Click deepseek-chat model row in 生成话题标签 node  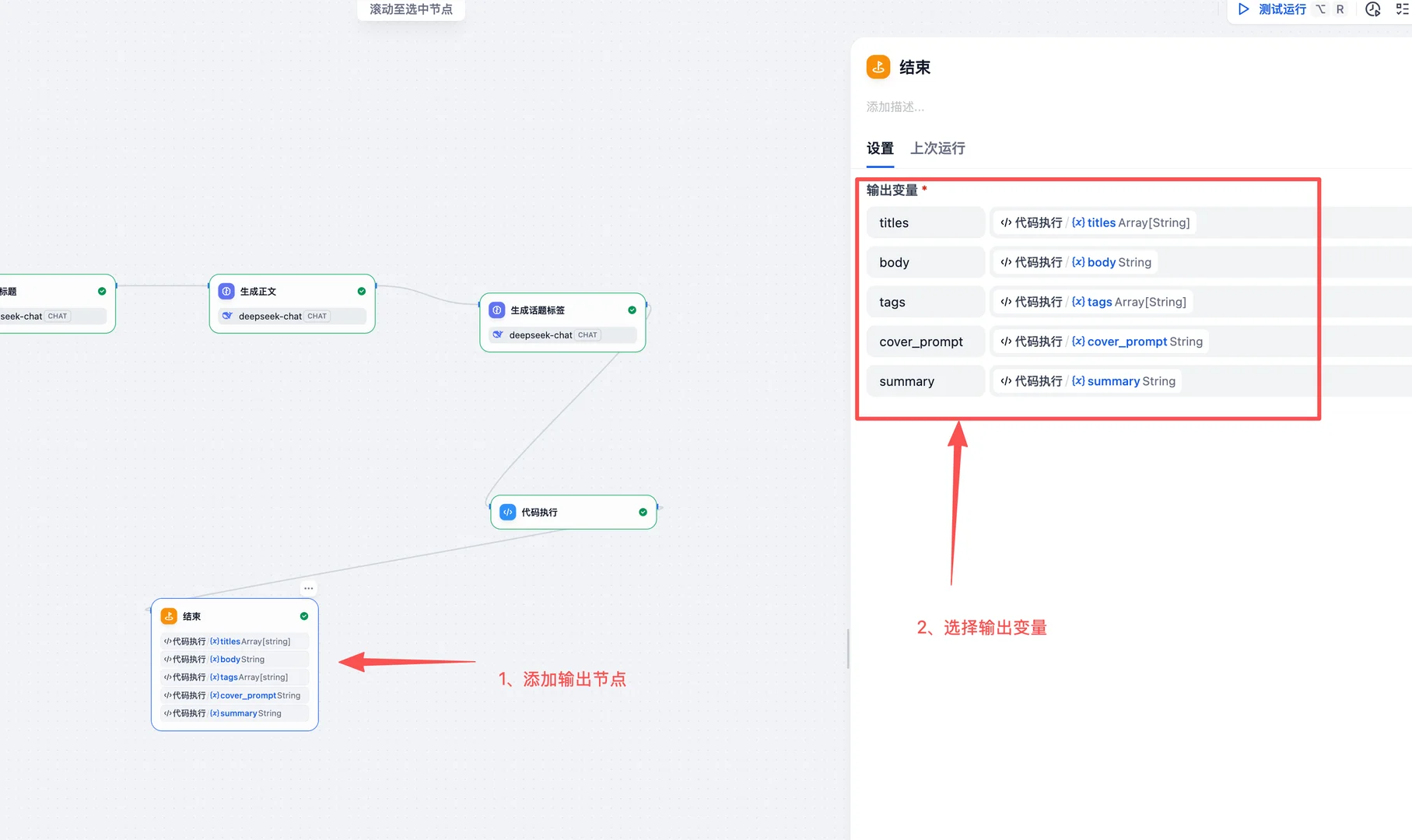(x=562, y=334)
